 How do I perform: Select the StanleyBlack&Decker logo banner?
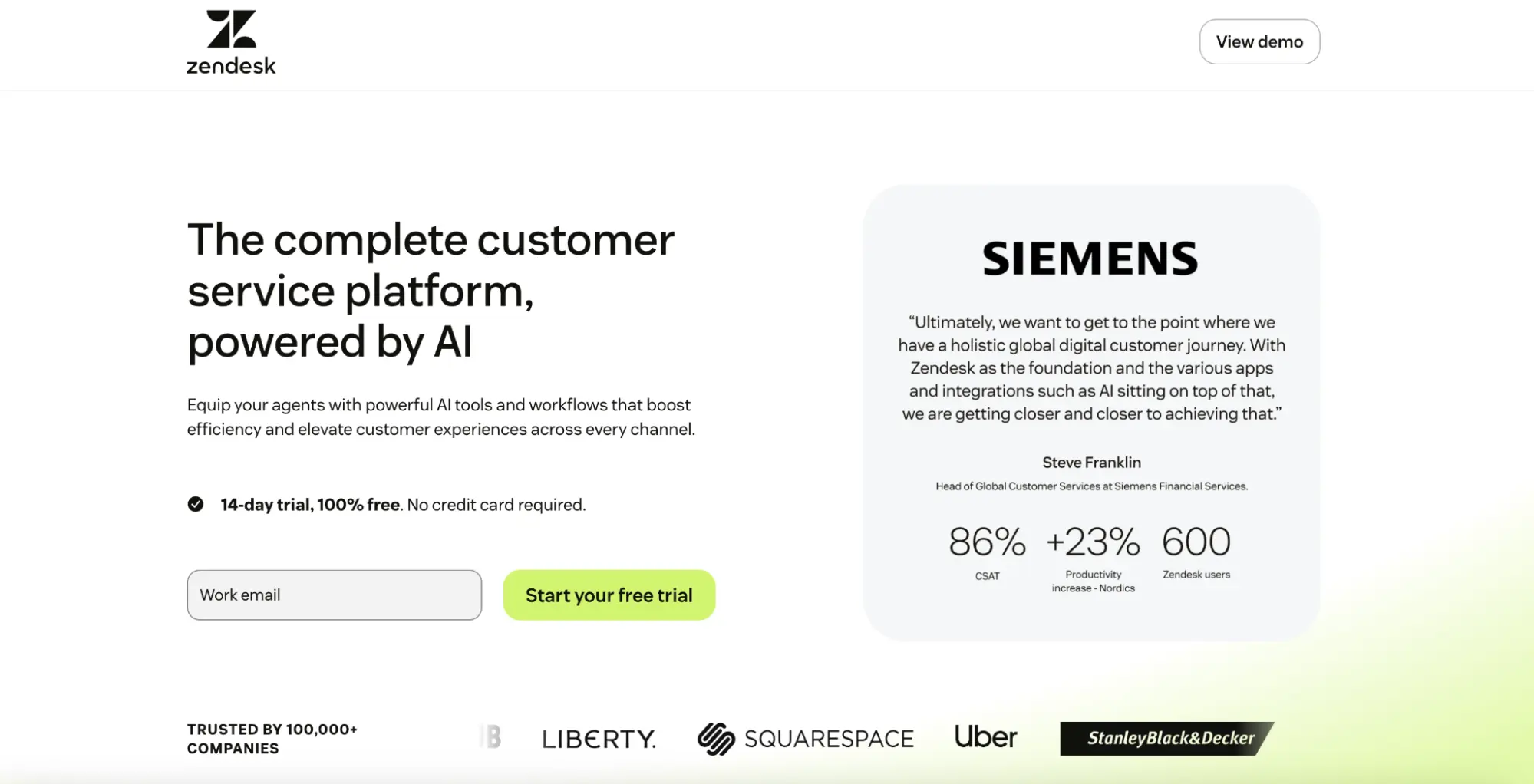pyautogui.click(x=1165, y=739)
